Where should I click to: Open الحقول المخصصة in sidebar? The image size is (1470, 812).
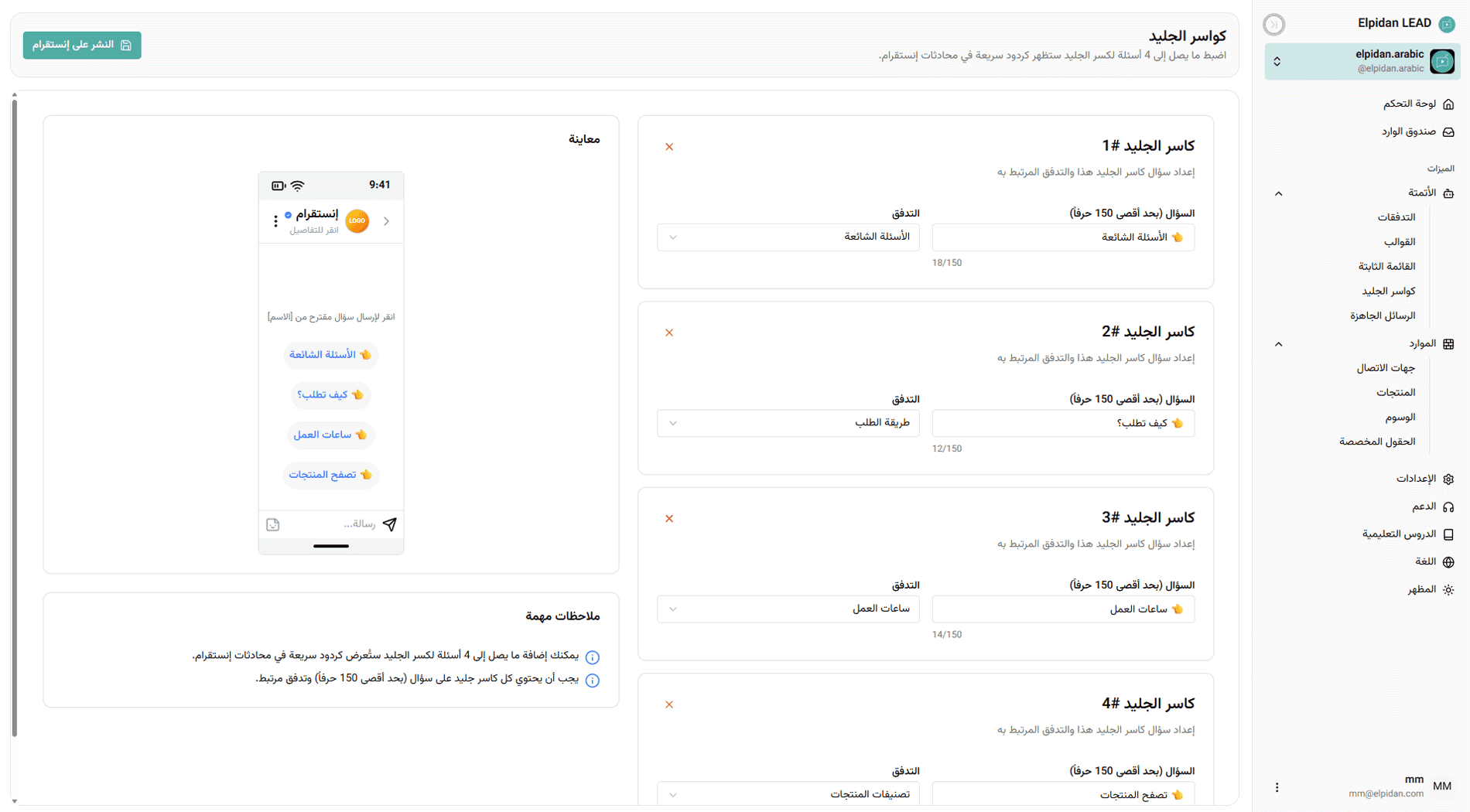[1377, 442]
